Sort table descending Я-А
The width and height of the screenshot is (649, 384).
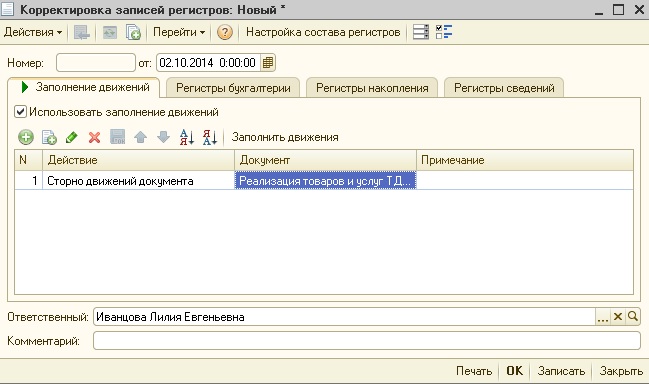[210, 137]
